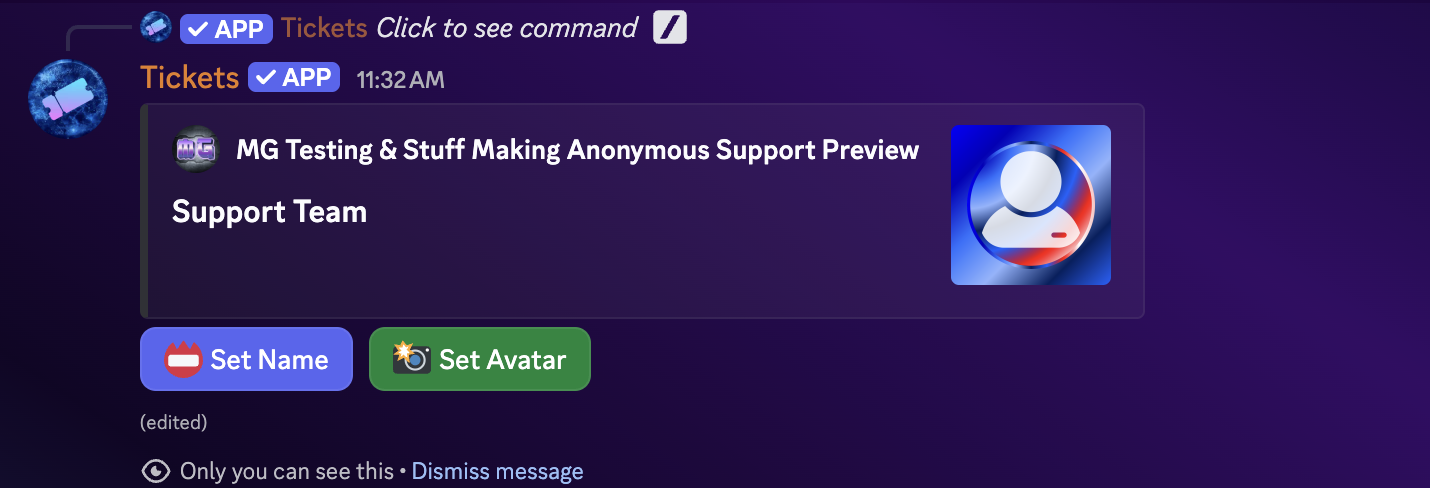Viewport: 1430px width, 488px height.
Task: Click the Tickets name in reply line
Action: (324, 28)
